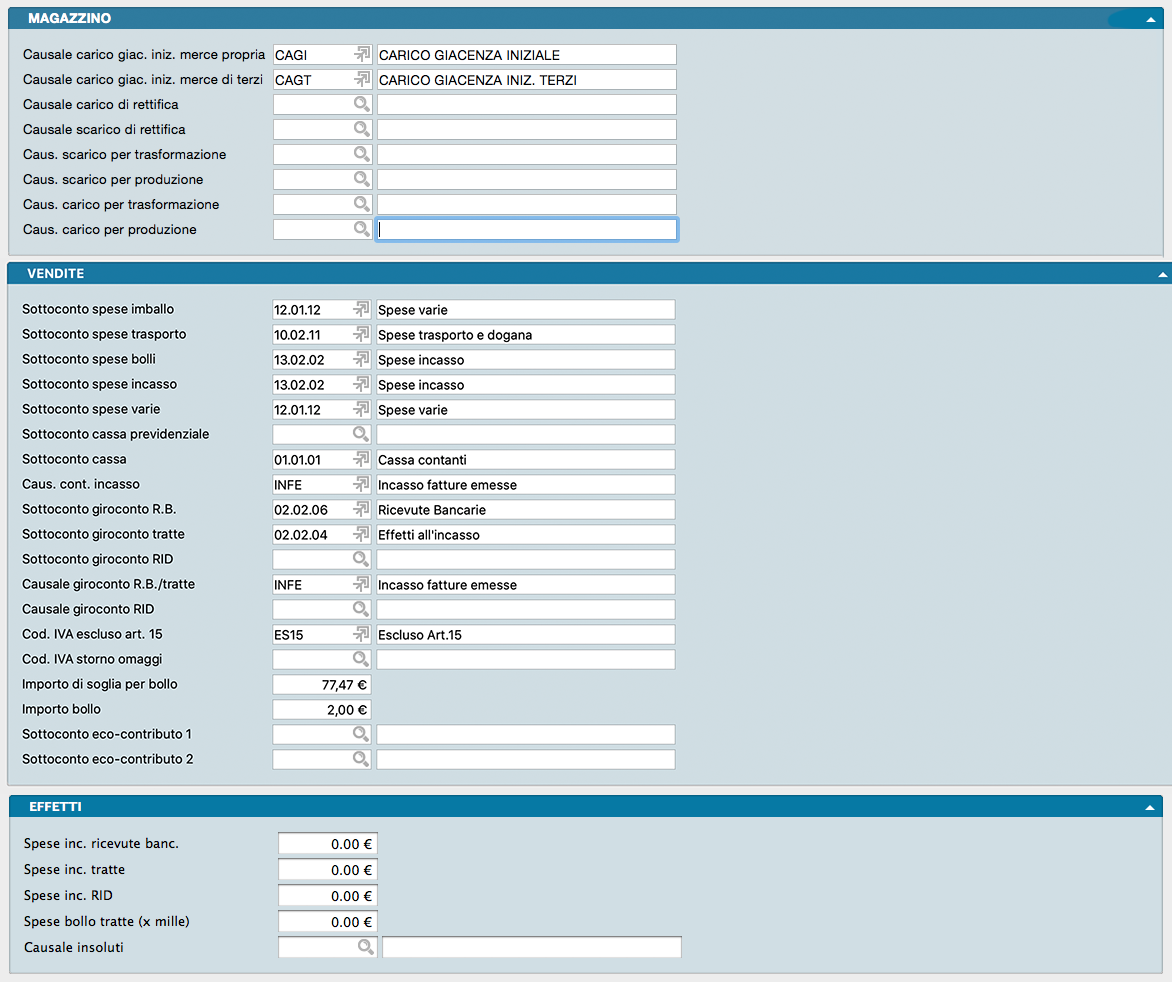Open arrow icon for Sottoconto giroconto tratte
Screen dimensions: 1172x982
tap(361, 534)
